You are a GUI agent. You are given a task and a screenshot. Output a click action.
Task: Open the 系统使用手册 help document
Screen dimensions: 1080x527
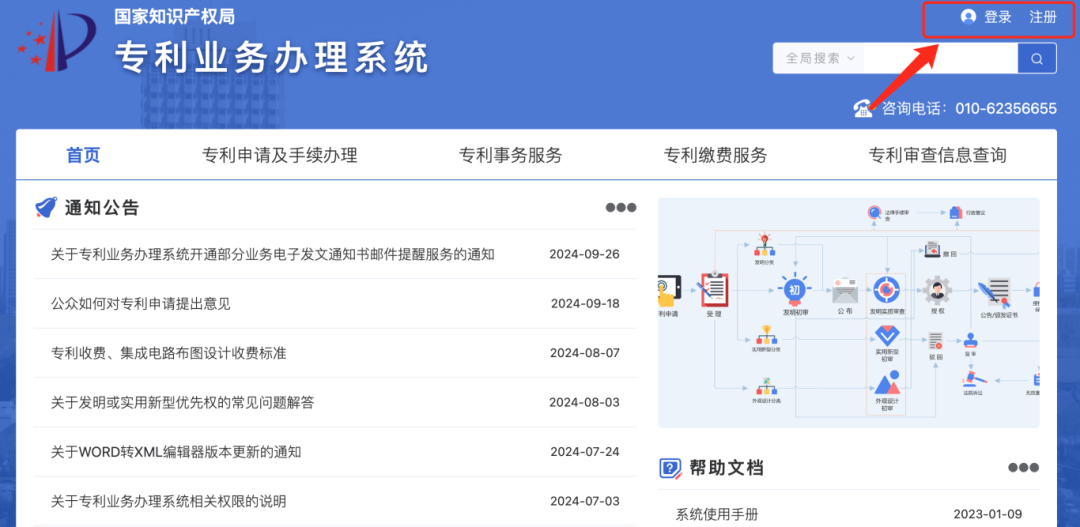[x=717, y=514]
